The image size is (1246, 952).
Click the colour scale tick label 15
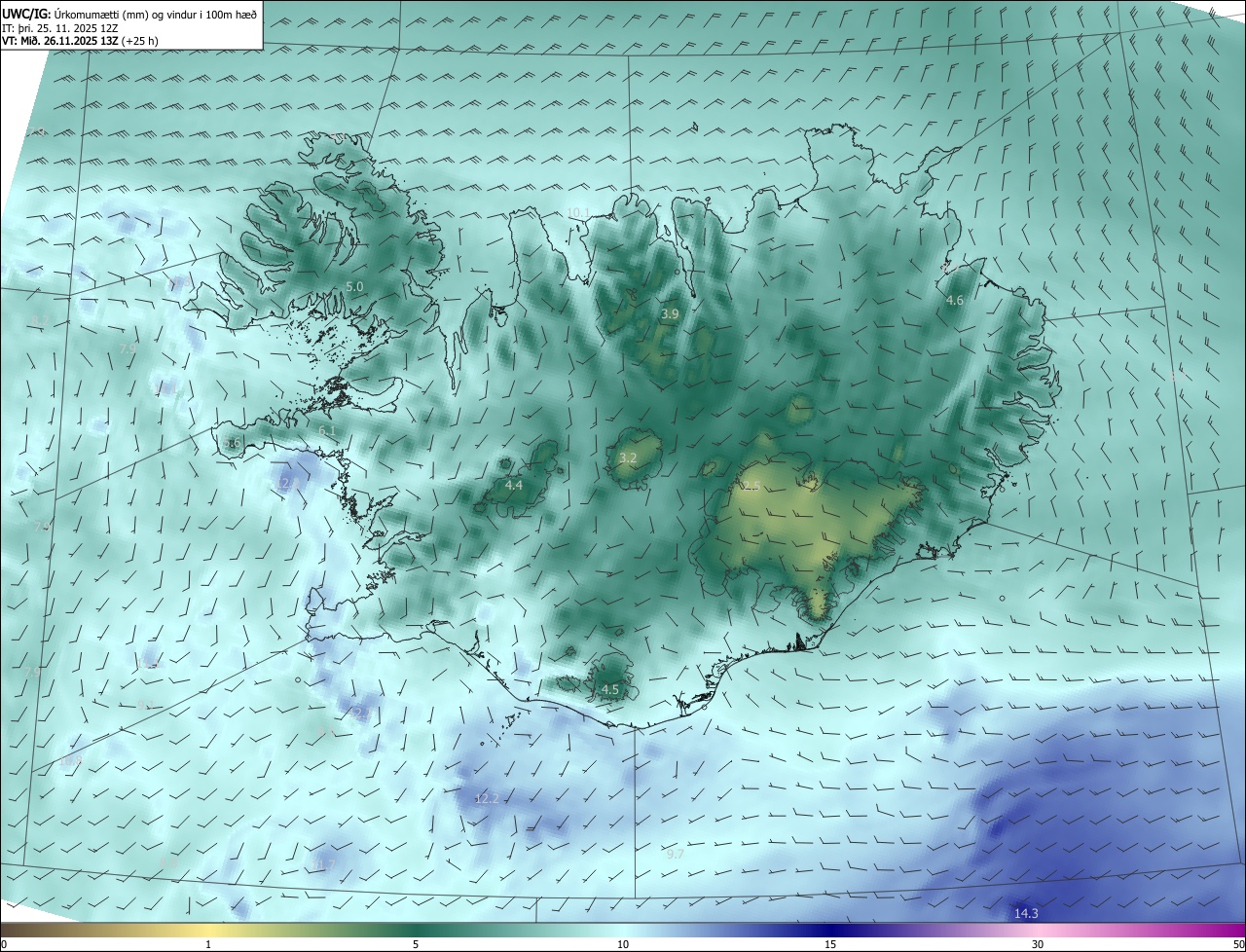point(830,944)
